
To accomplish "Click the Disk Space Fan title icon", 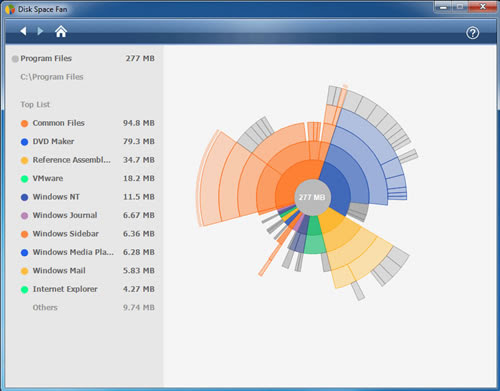I will coord(10,9).
